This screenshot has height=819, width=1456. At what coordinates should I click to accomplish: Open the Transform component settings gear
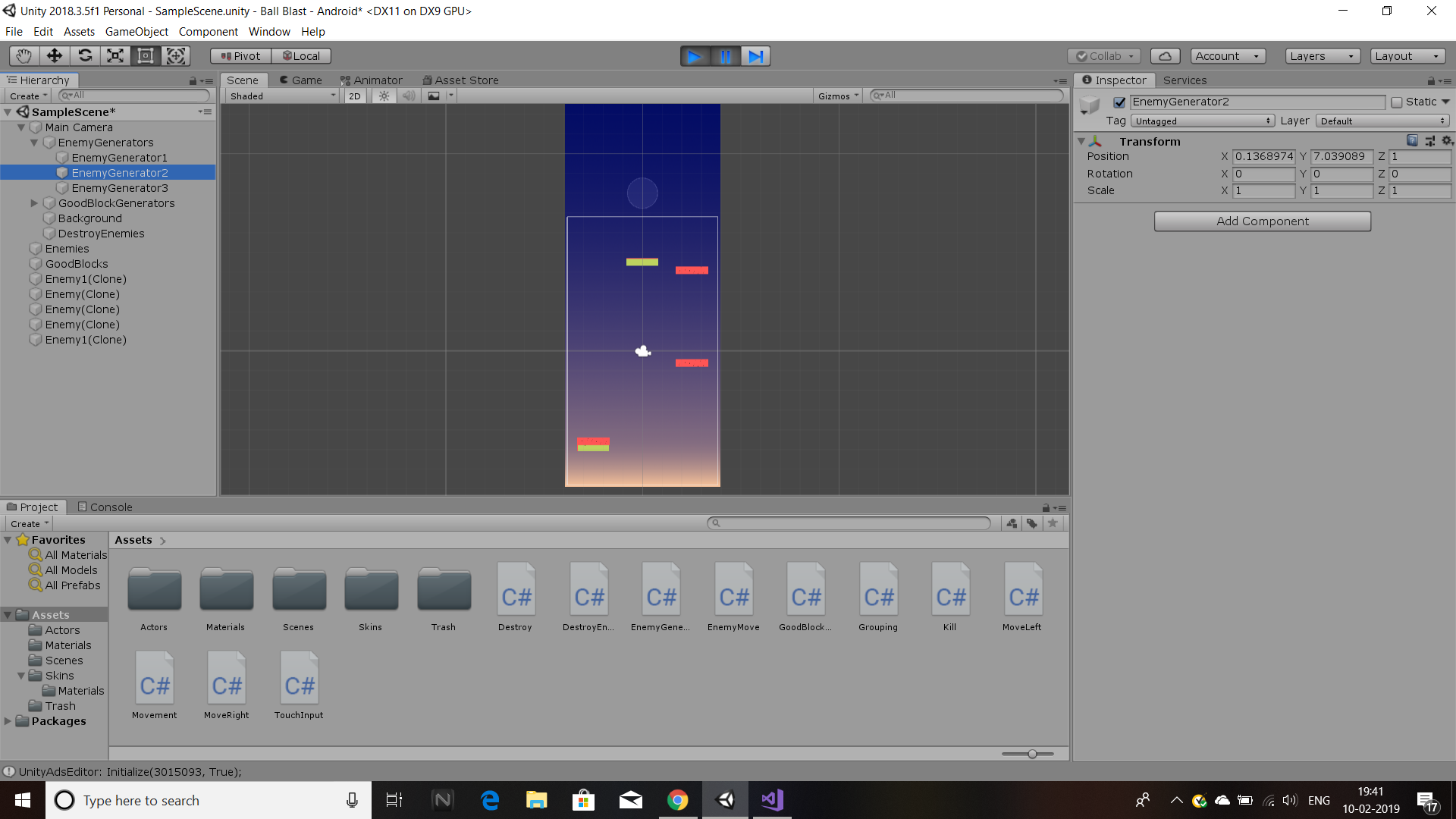1447,141
